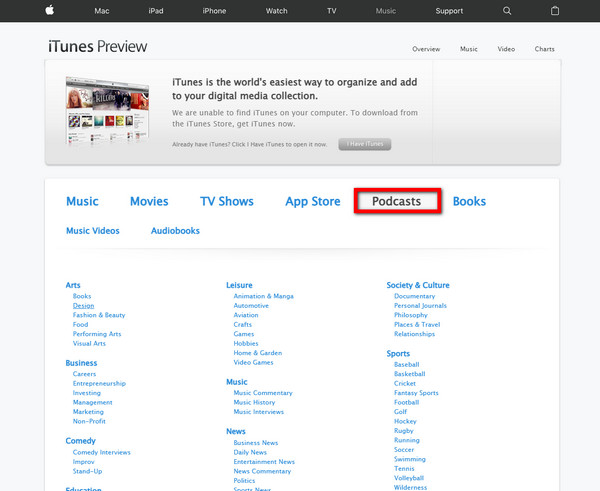Open the Home & Garden link
Screen dimensions: 600x491
258,353
